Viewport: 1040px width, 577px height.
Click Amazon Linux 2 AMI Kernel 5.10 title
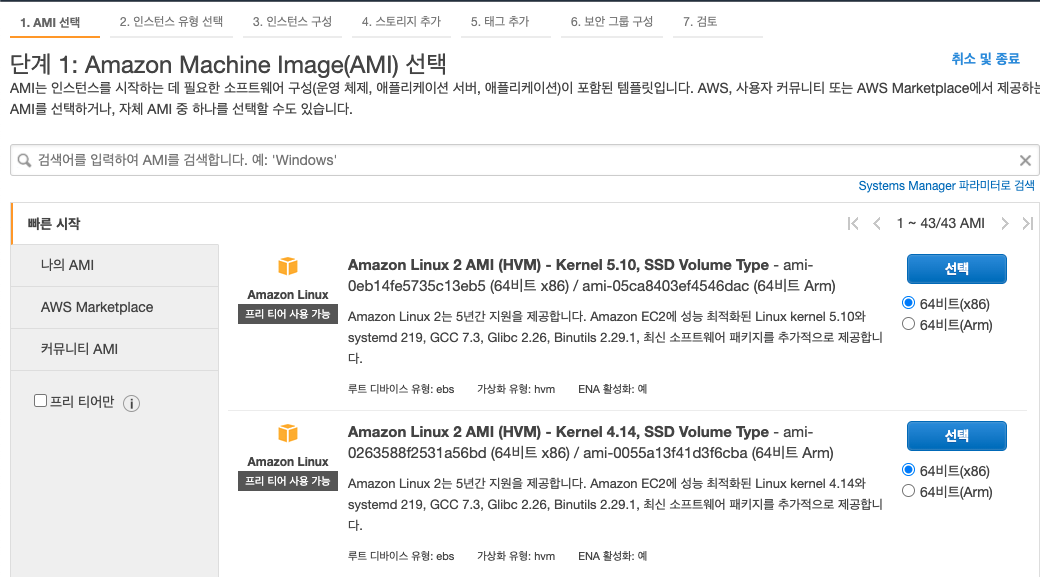point(558,265)
